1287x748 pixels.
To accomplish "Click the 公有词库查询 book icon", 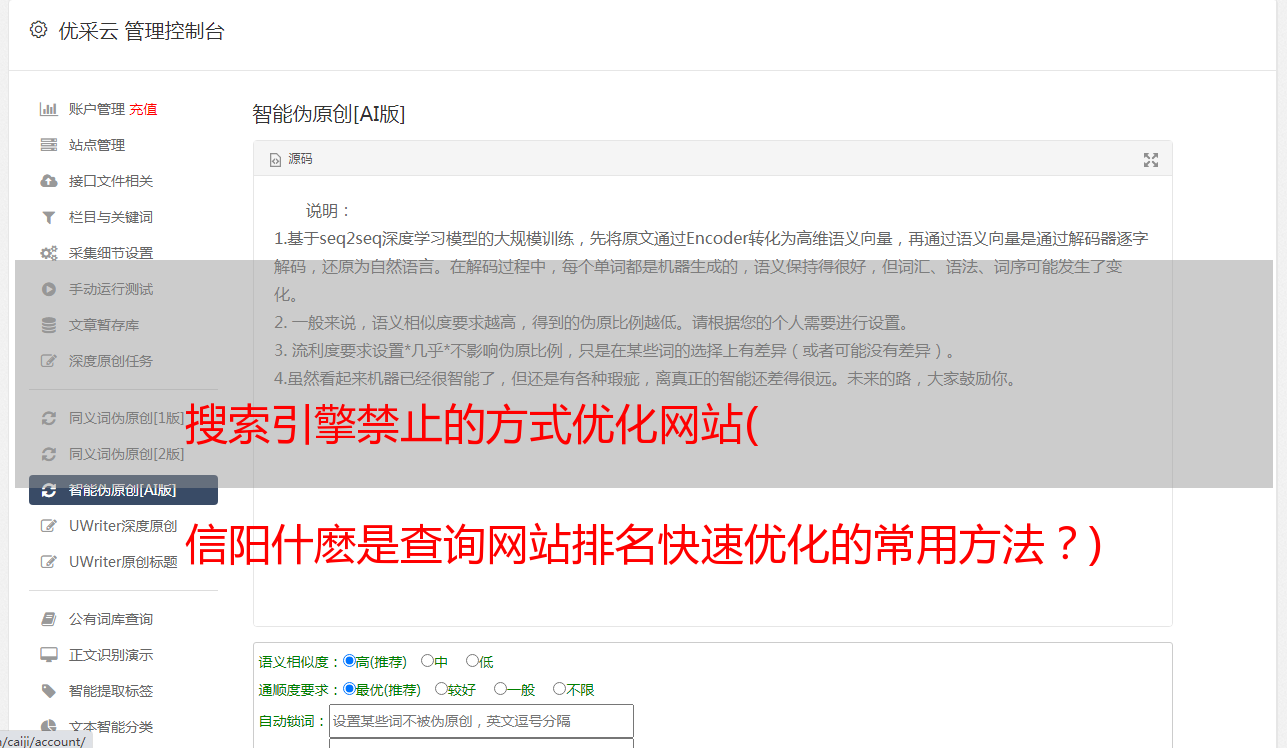I will [48, 619].
